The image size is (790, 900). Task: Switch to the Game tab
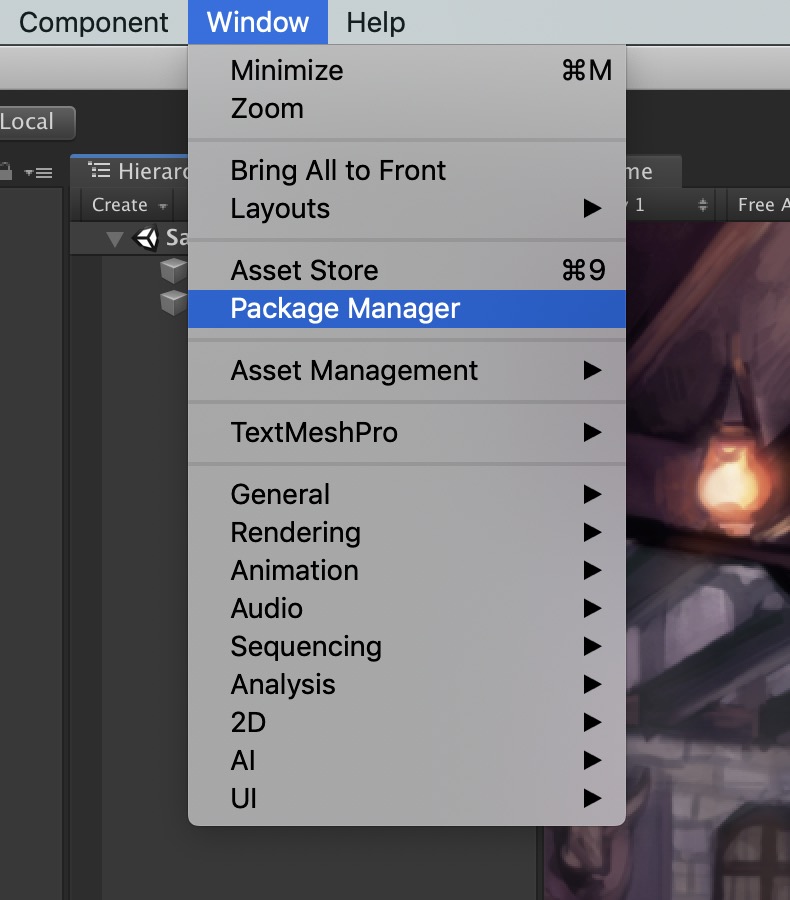pyautogui.click(x=653, y=171)
